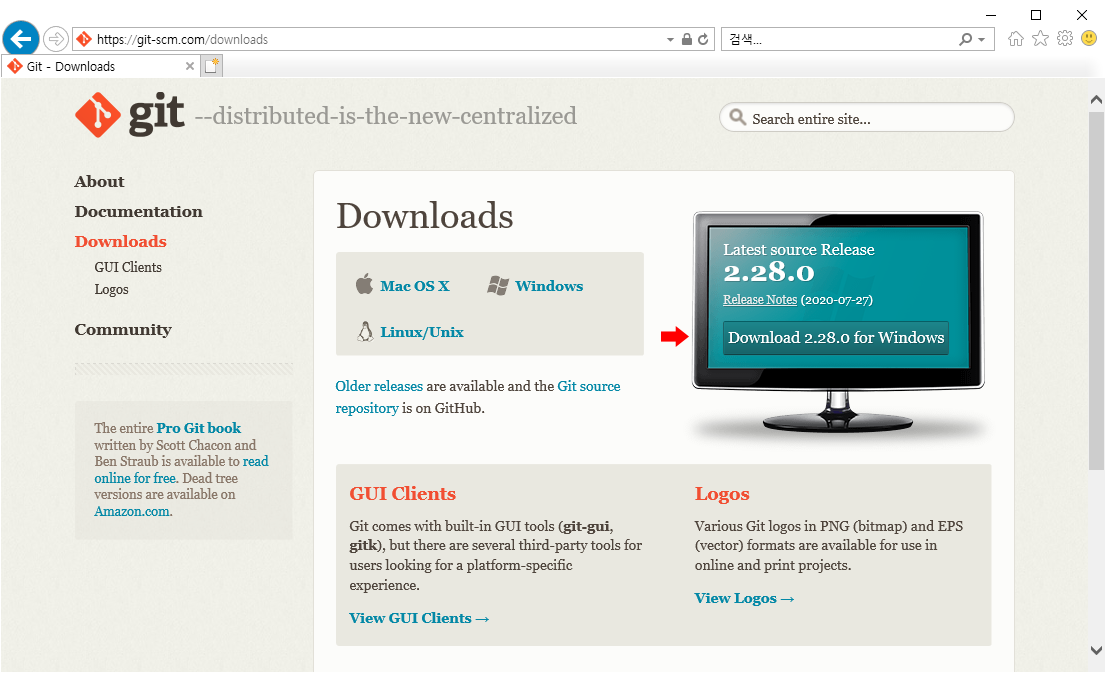This screenshot has height=673, width=1106.
Task: Click the vertical scrollbar thumb
Action: pos(1096,291)
